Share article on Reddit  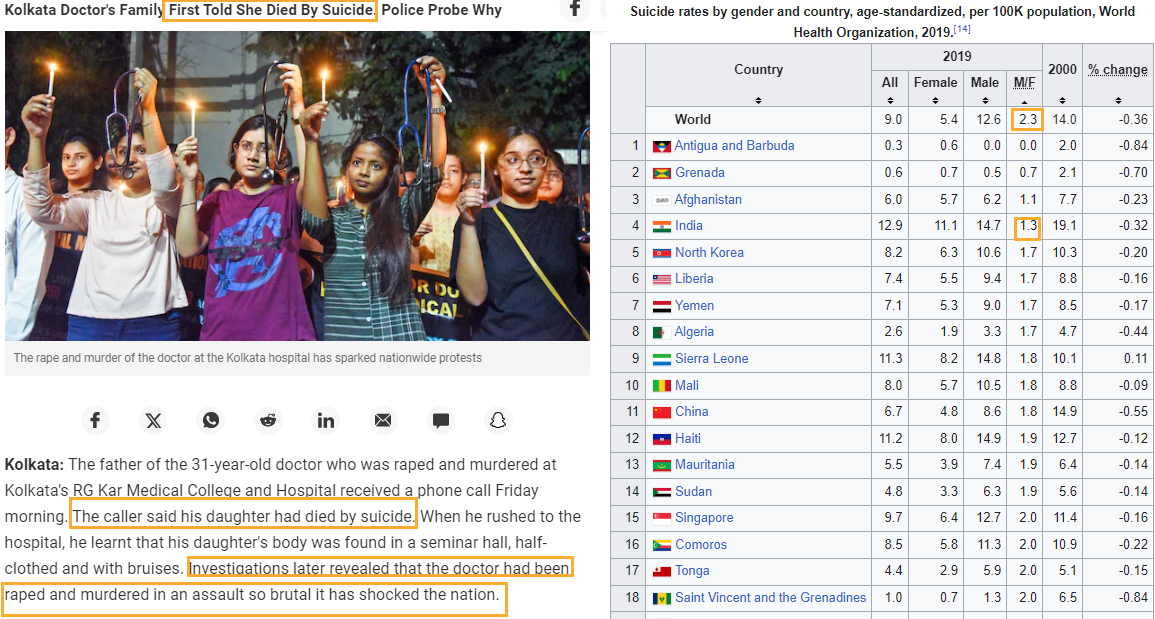(268, 421)
